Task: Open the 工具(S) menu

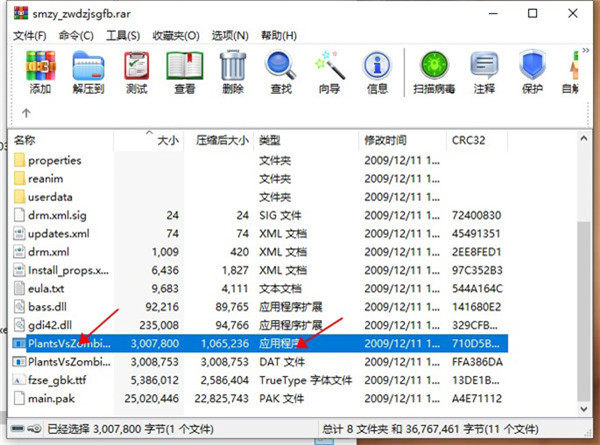Action: (x=123, y=36)
